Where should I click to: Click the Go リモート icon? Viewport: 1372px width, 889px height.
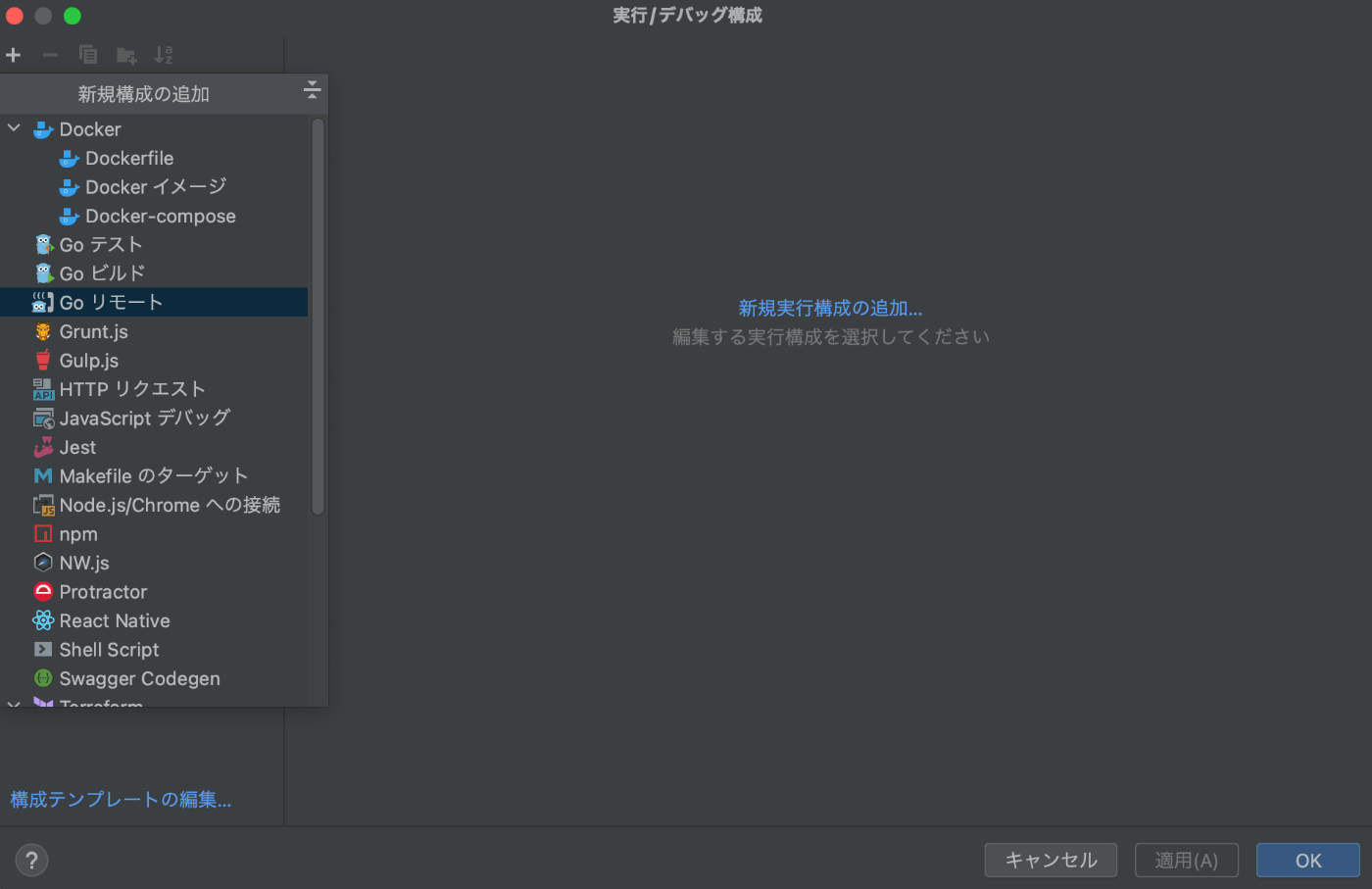tap(43, 302)
